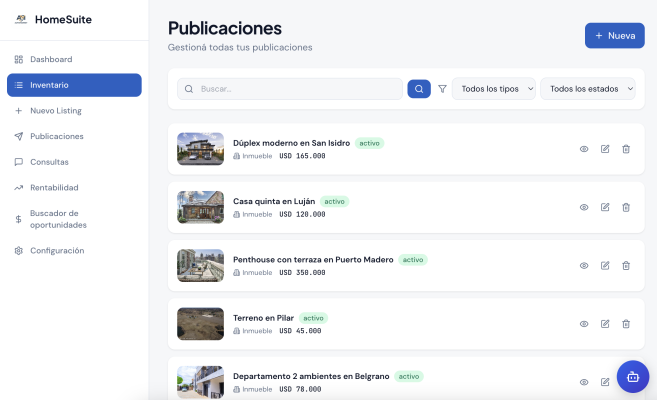
Task: Click the activo badge on Casa quinta
Action: (x=334, y=201)
